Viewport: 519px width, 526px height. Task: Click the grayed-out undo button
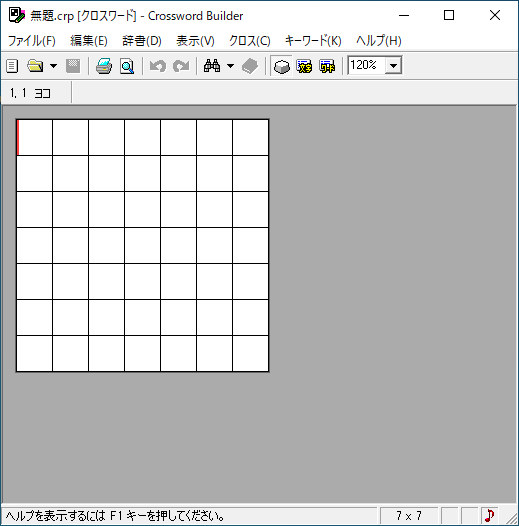(x=158, y=66)
